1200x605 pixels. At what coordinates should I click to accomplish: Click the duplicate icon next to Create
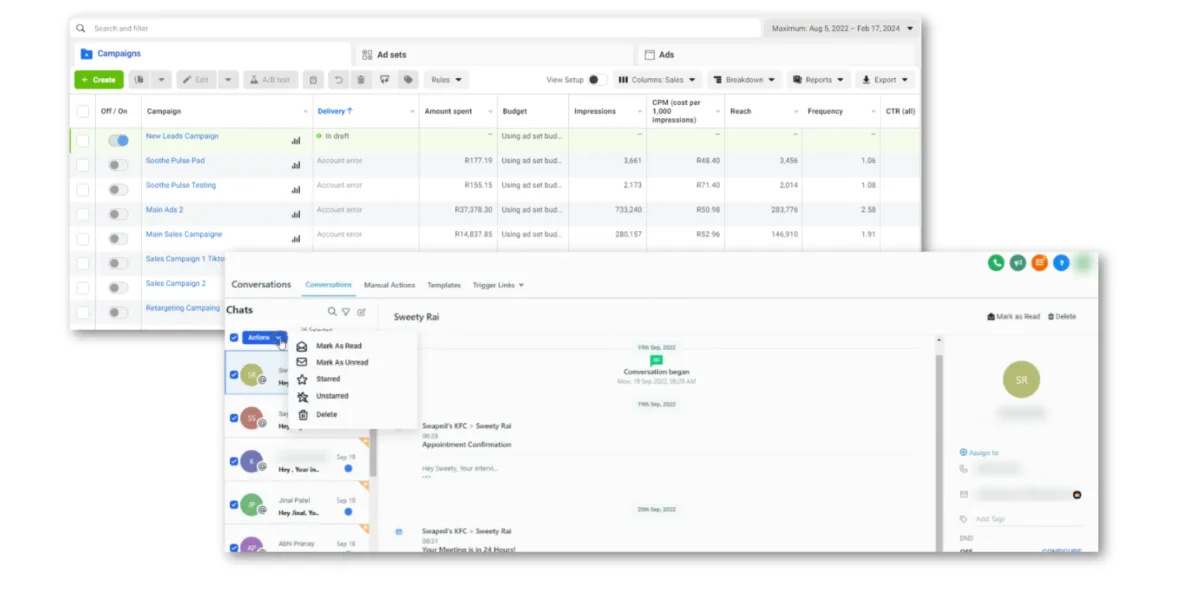click(138, 80)
